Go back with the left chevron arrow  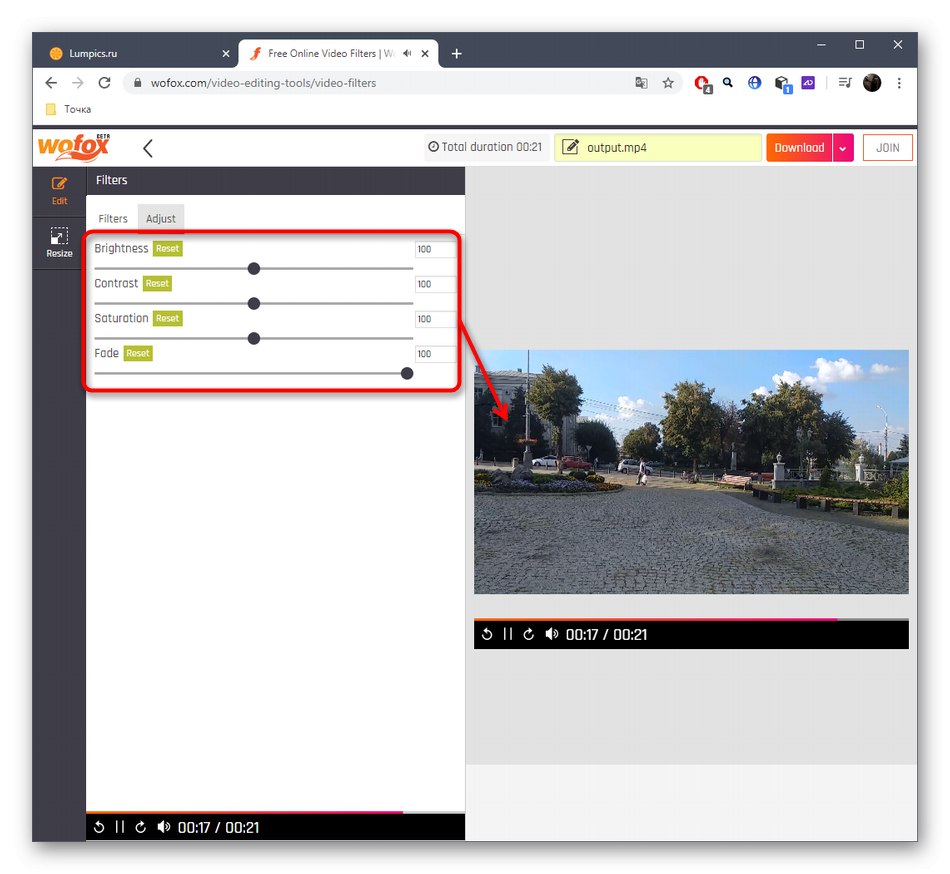click(x=147, y=148)
